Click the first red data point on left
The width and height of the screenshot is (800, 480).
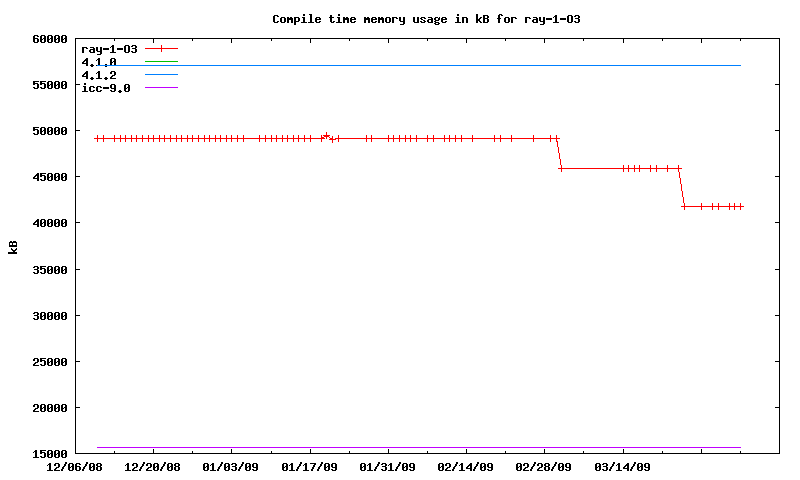[97, 138]
